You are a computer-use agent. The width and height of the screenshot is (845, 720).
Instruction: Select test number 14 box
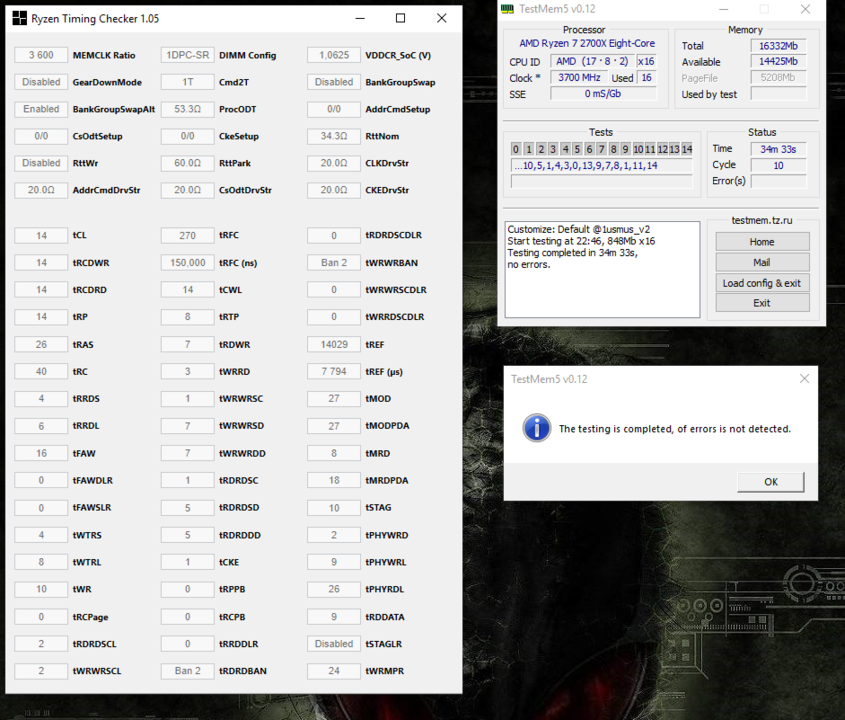(687, 149)
